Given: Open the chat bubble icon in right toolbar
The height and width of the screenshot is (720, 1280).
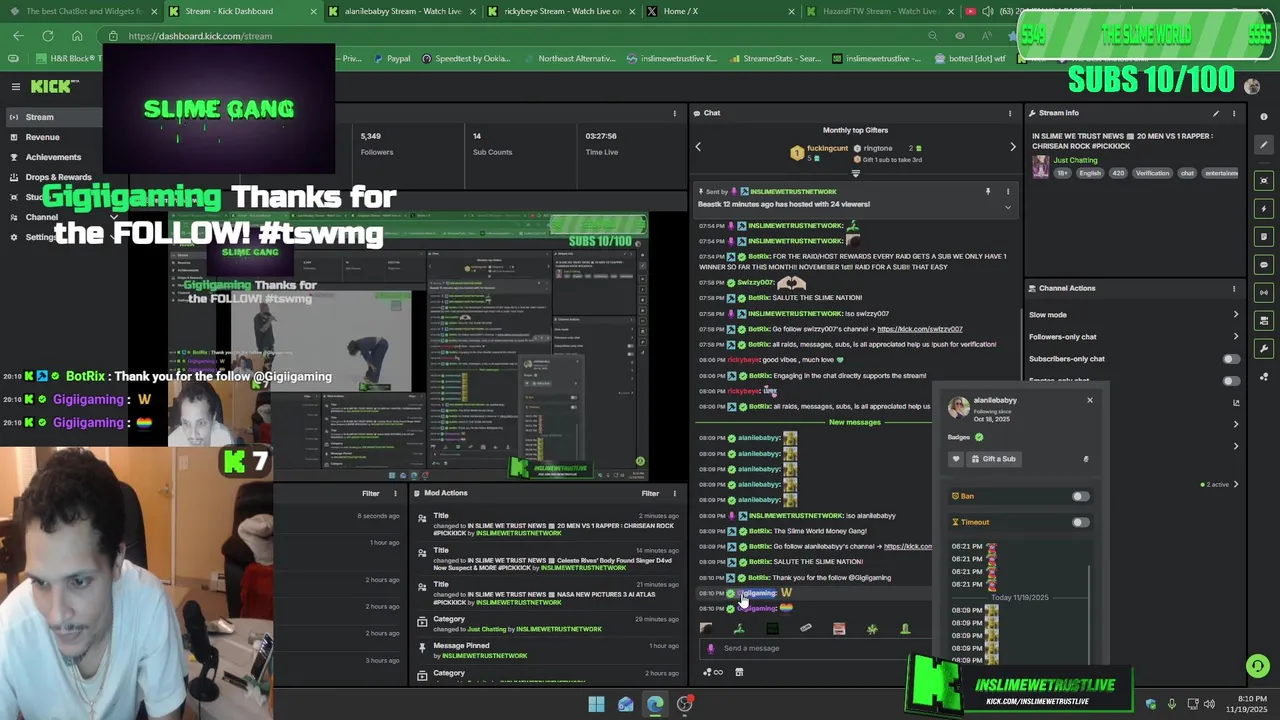Looking at the screenshot, I should (x=1264, y=265).
